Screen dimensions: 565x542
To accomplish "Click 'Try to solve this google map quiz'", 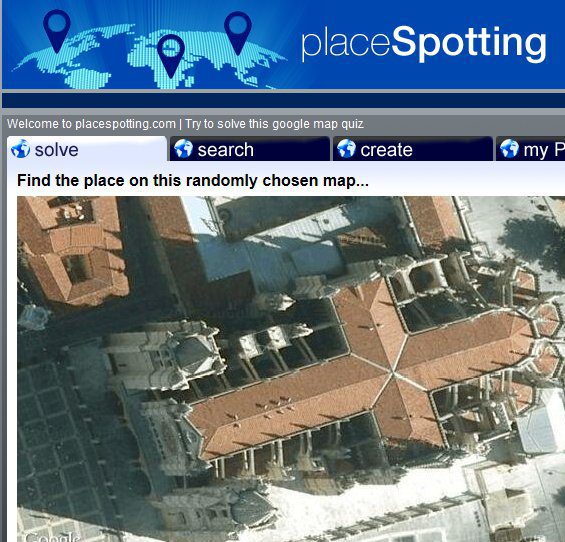I will pyautogui.click(x=274, y=124).
